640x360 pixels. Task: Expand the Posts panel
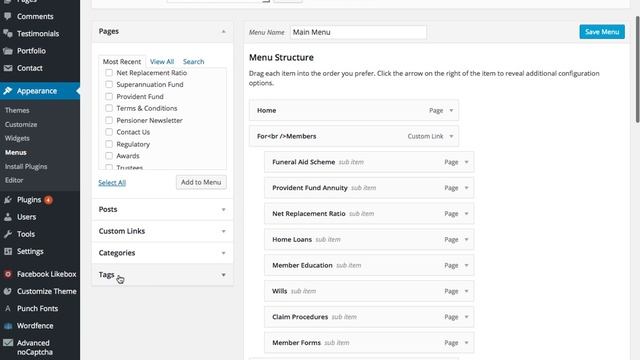162,209
